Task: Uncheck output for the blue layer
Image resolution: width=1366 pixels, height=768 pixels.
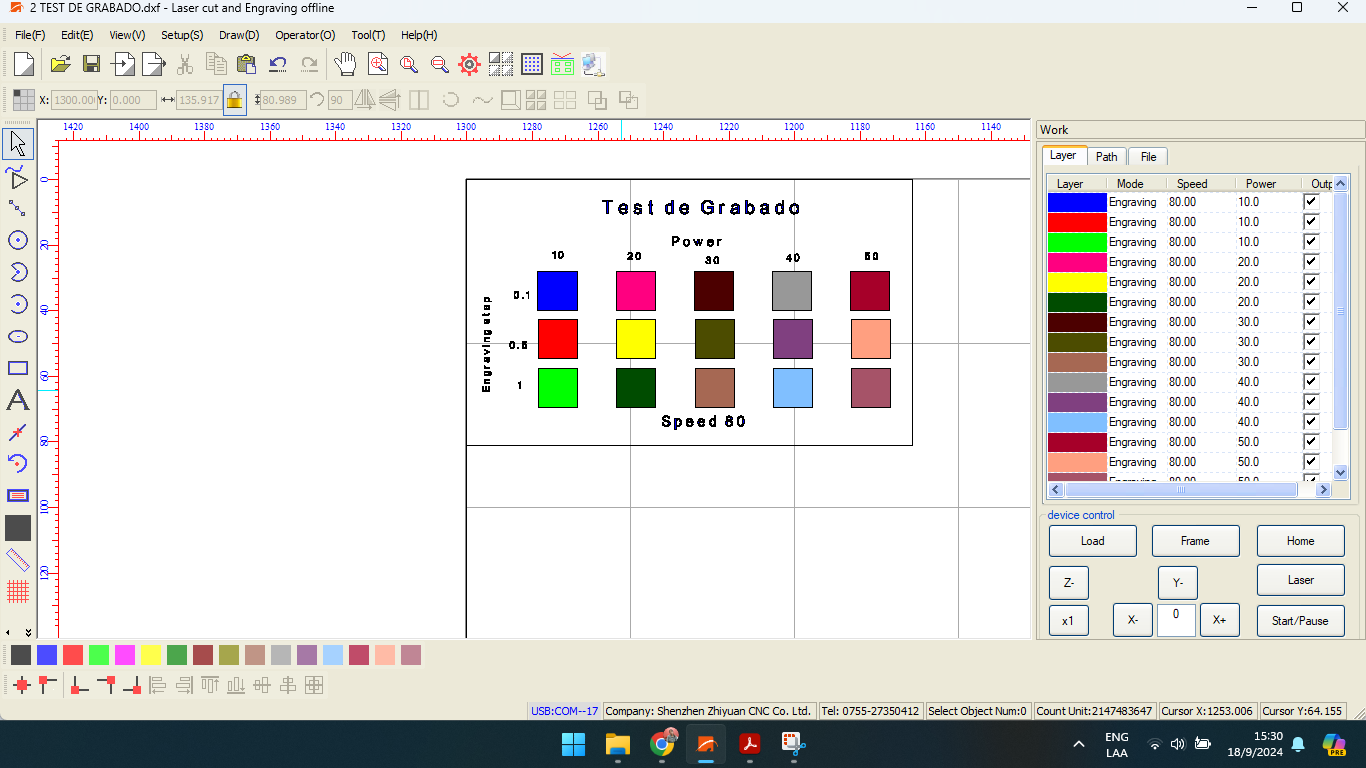Action: coord(1311,202)
